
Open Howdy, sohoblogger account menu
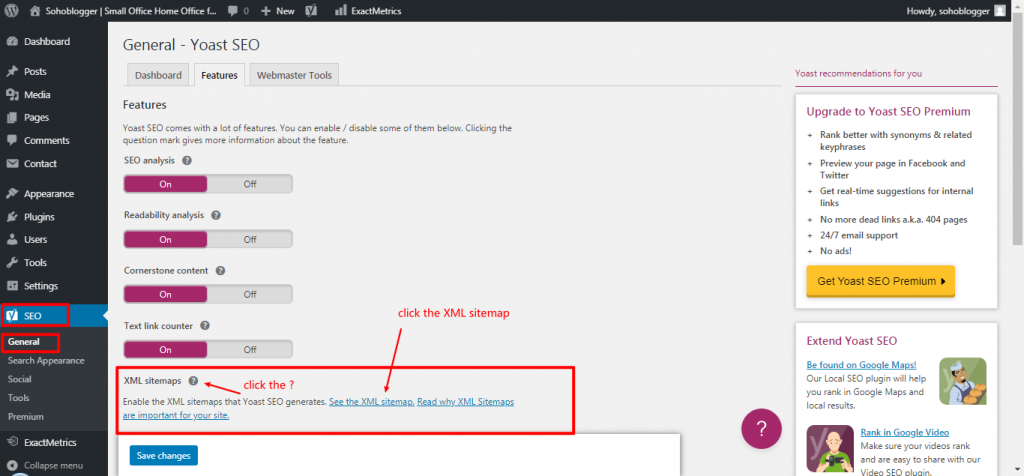pos(956,11)
